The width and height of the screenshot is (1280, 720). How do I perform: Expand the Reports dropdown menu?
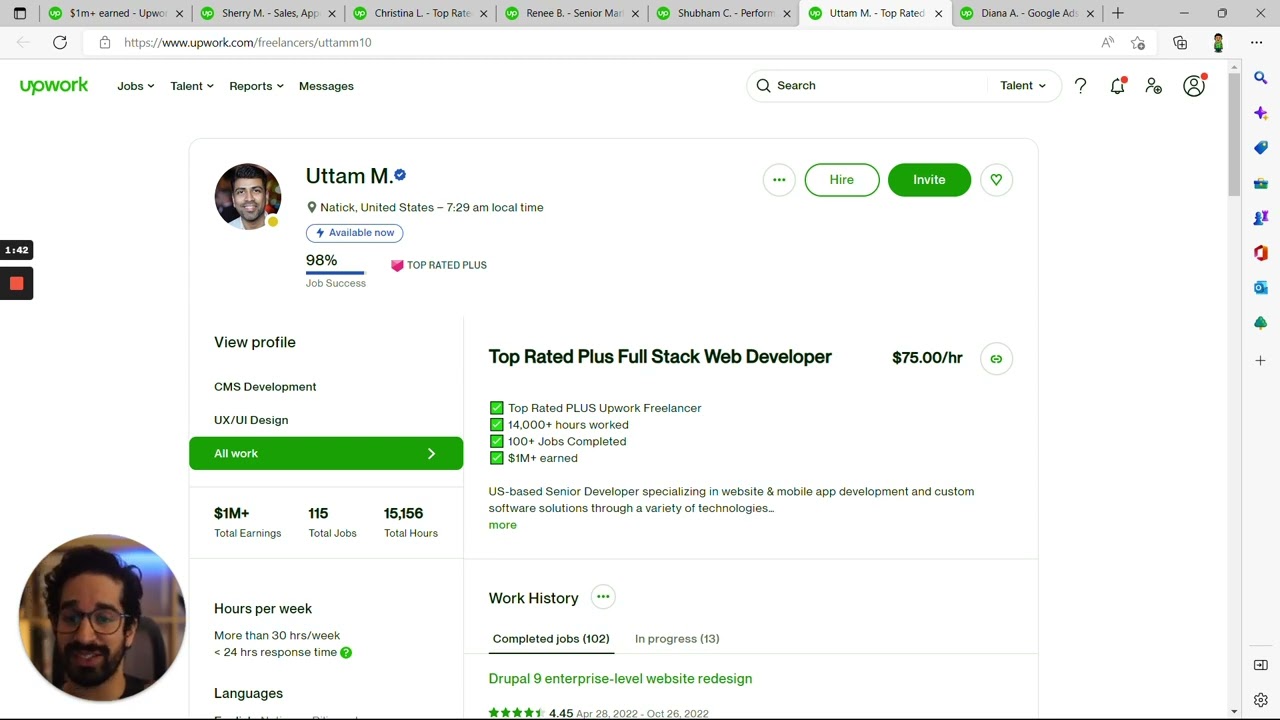tap(256, 86)
